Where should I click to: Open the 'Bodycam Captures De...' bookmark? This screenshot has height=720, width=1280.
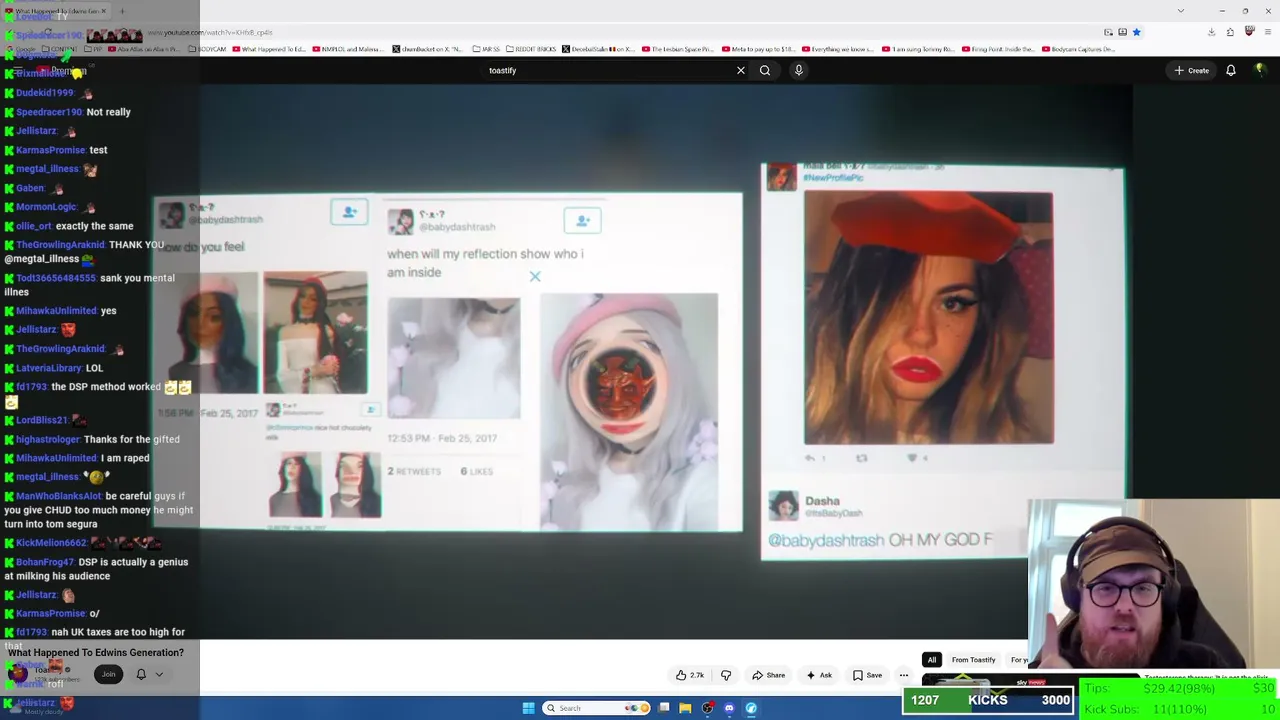tap(1079, 49)
